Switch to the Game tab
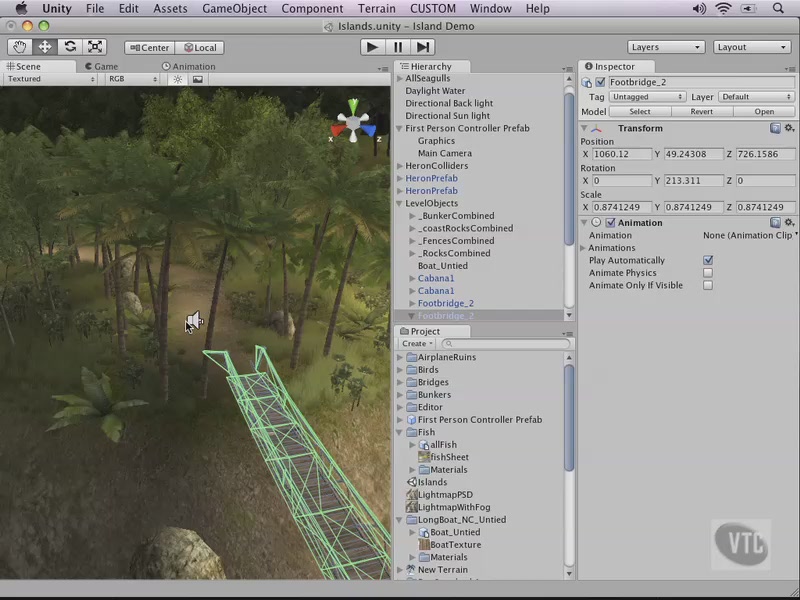This screenshot has width=800, height=600. (x=105, y=66)
